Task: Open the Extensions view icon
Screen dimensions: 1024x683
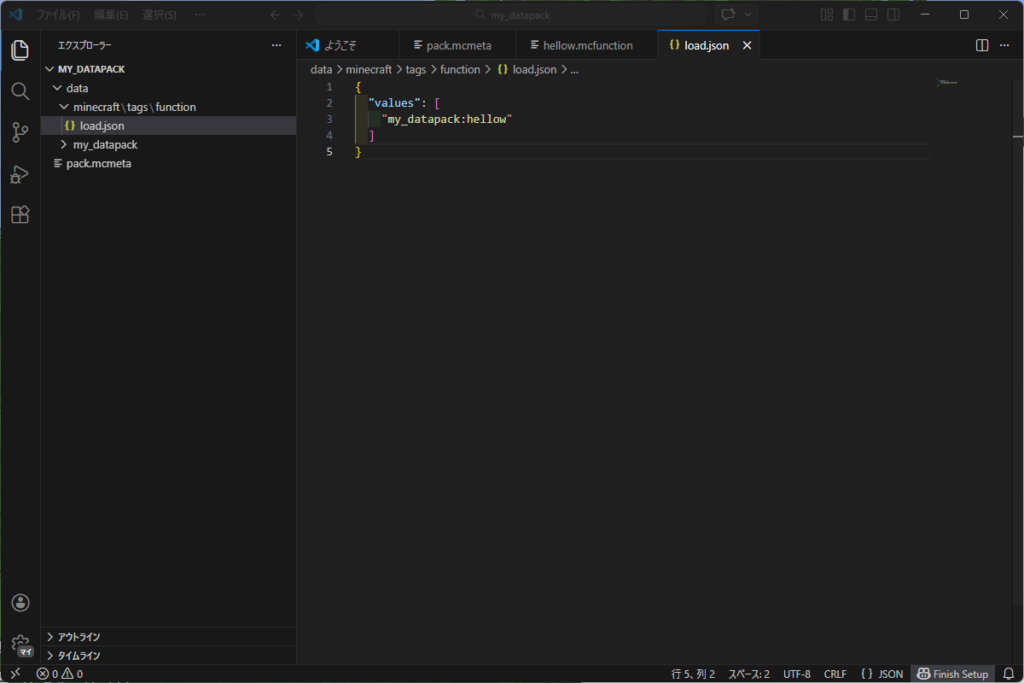Action: (x=20, y=215)
